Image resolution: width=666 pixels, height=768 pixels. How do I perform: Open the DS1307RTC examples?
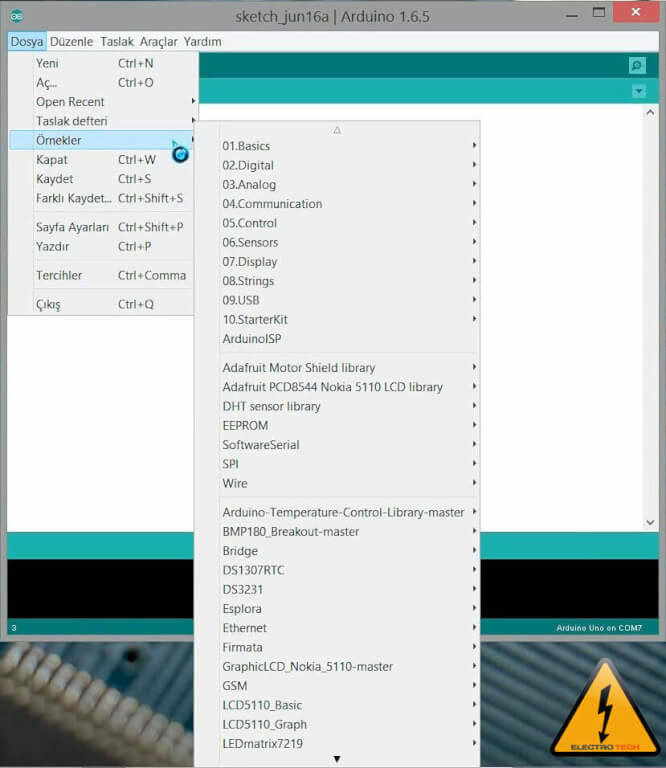[x=337, y=570]
